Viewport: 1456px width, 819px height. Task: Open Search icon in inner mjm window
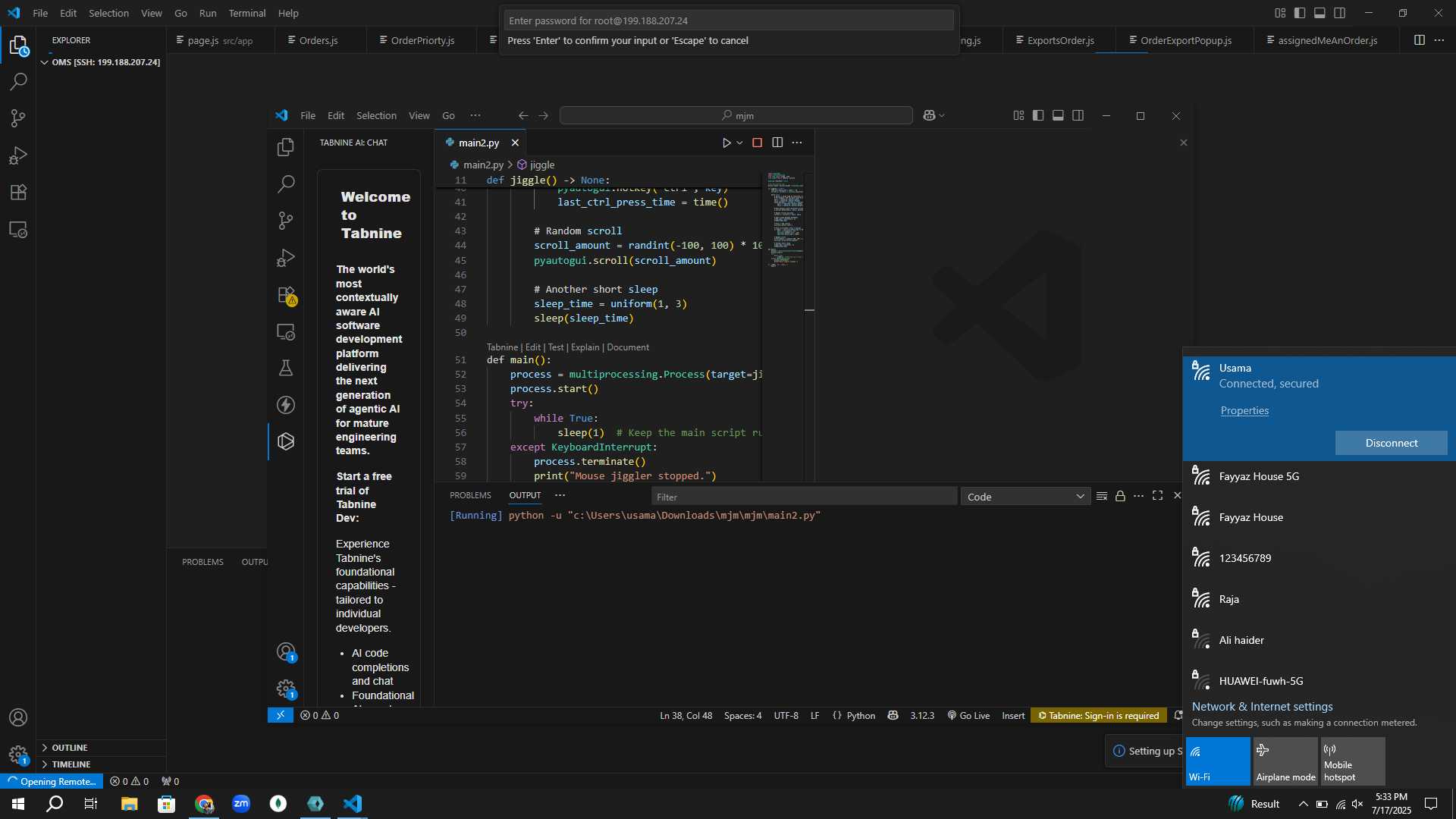coord(286,184)
